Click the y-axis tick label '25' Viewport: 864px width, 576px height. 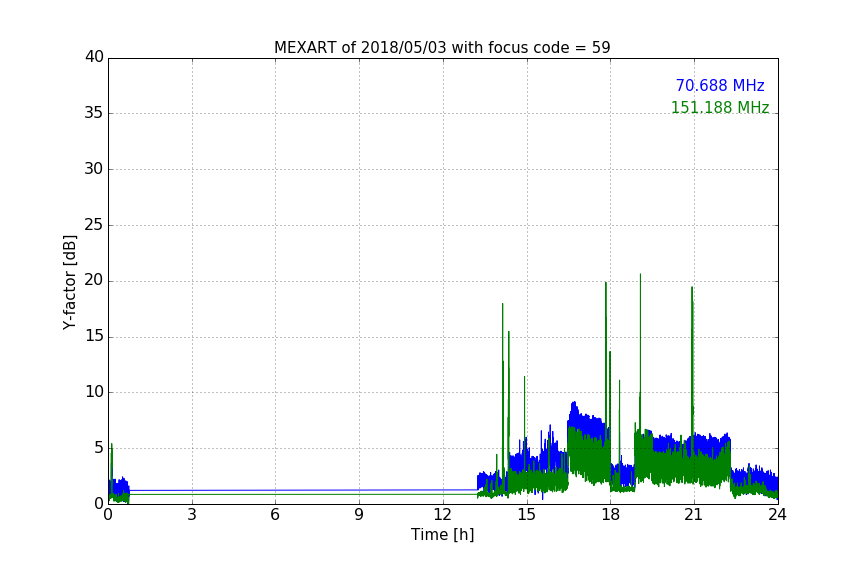tap(94, 224)
